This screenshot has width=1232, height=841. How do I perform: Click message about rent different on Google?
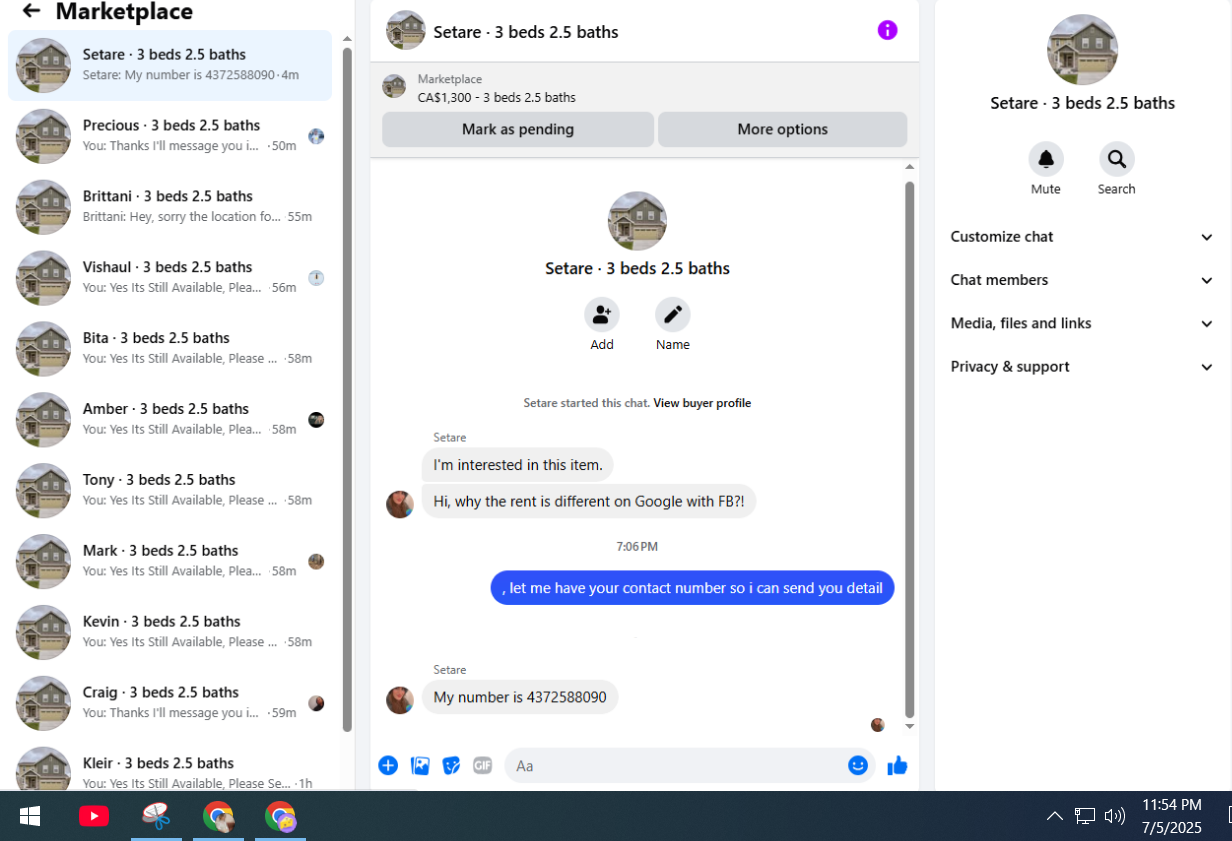click(x=589, y=501)
